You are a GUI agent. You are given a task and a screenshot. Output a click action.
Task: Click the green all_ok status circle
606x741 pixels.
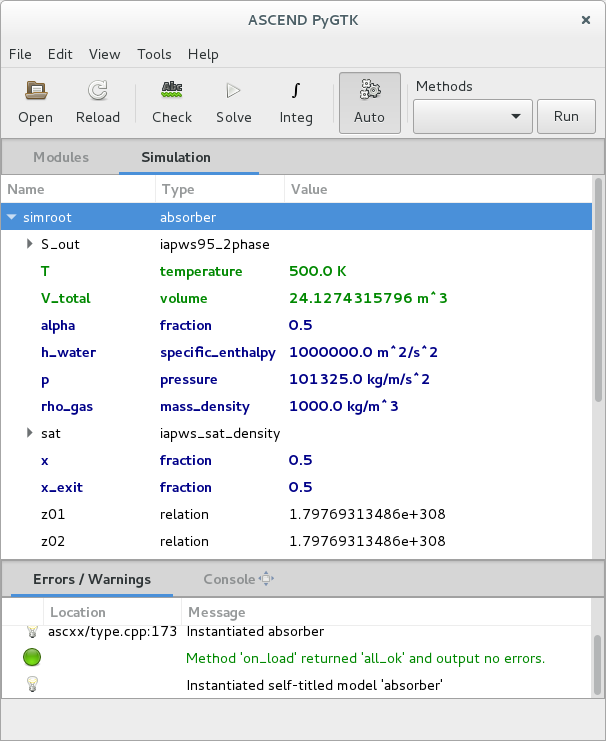[x=32, y=658]
